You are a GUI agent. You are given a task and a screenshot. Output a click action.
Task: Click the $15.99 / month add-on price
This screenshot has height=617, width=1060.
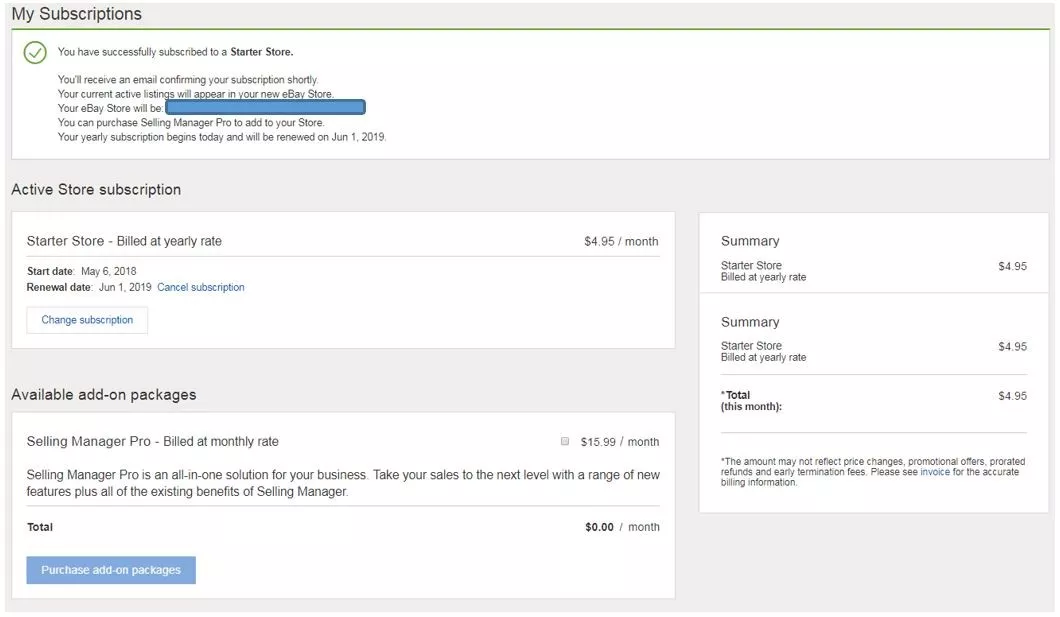[619, 442]
